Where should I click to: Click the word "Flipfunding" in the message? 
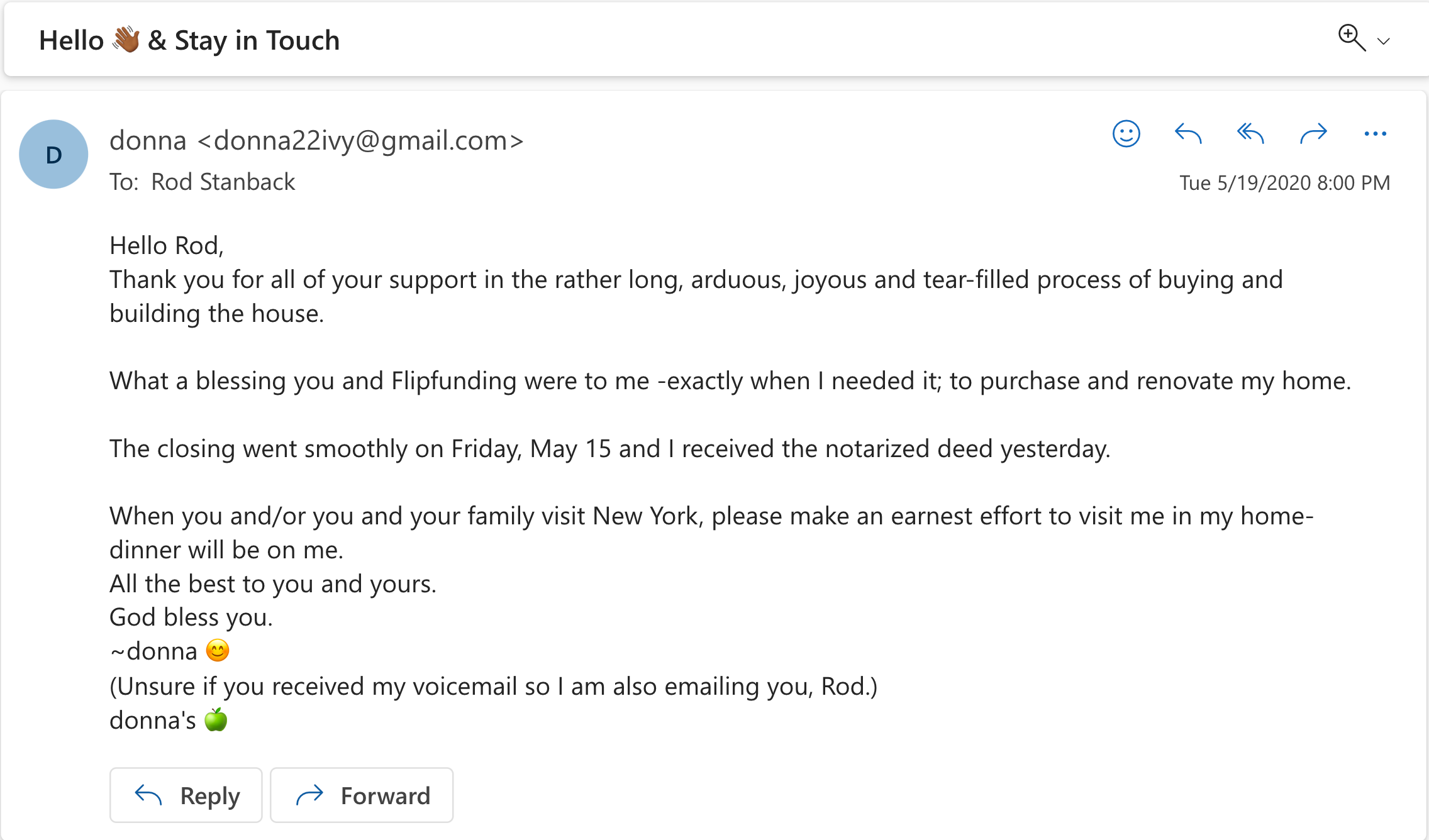click(x=453, y=381)
